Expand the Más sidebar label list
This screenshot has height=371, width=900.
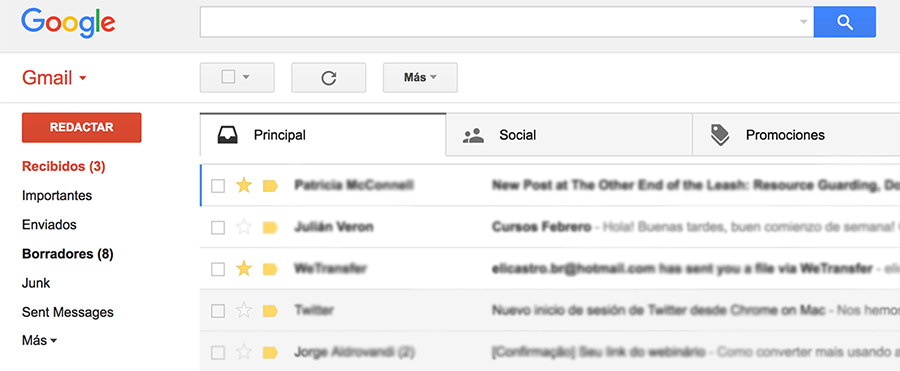pyautogui.click(x=40, y=341)
